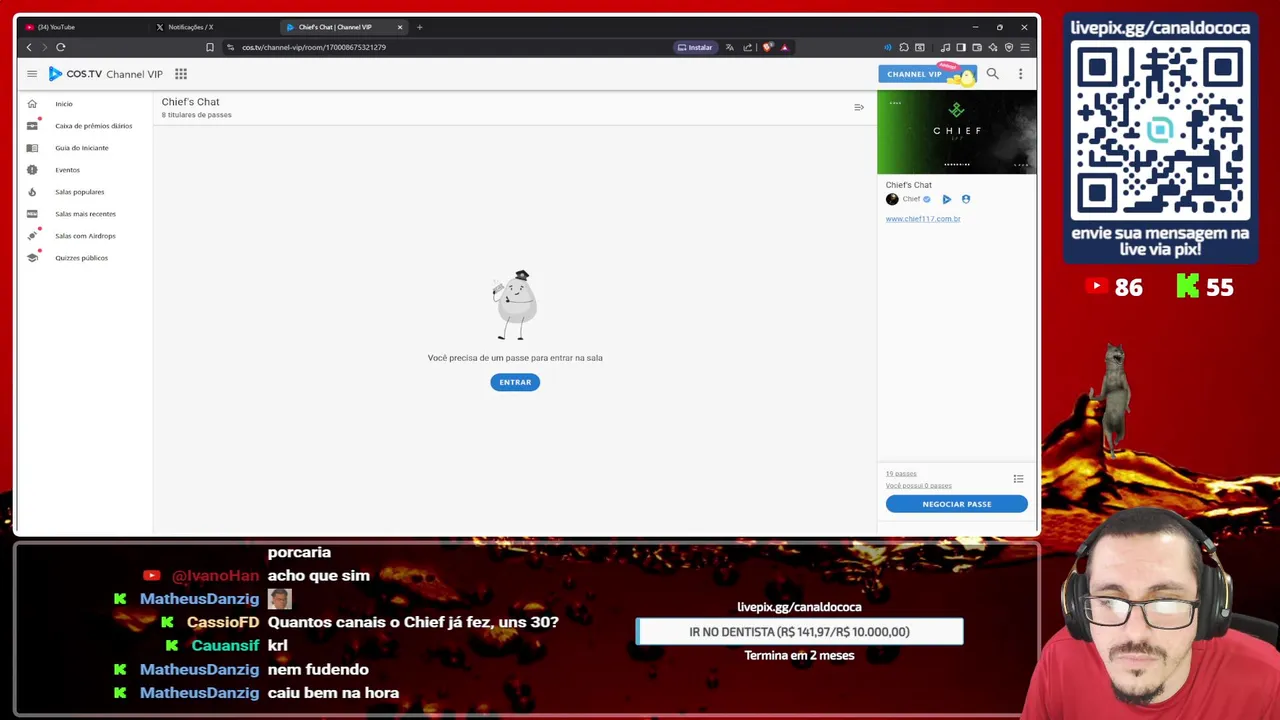Click the search magnifier icon
This screenshot has width=1280, height=720.
[993, 74]
